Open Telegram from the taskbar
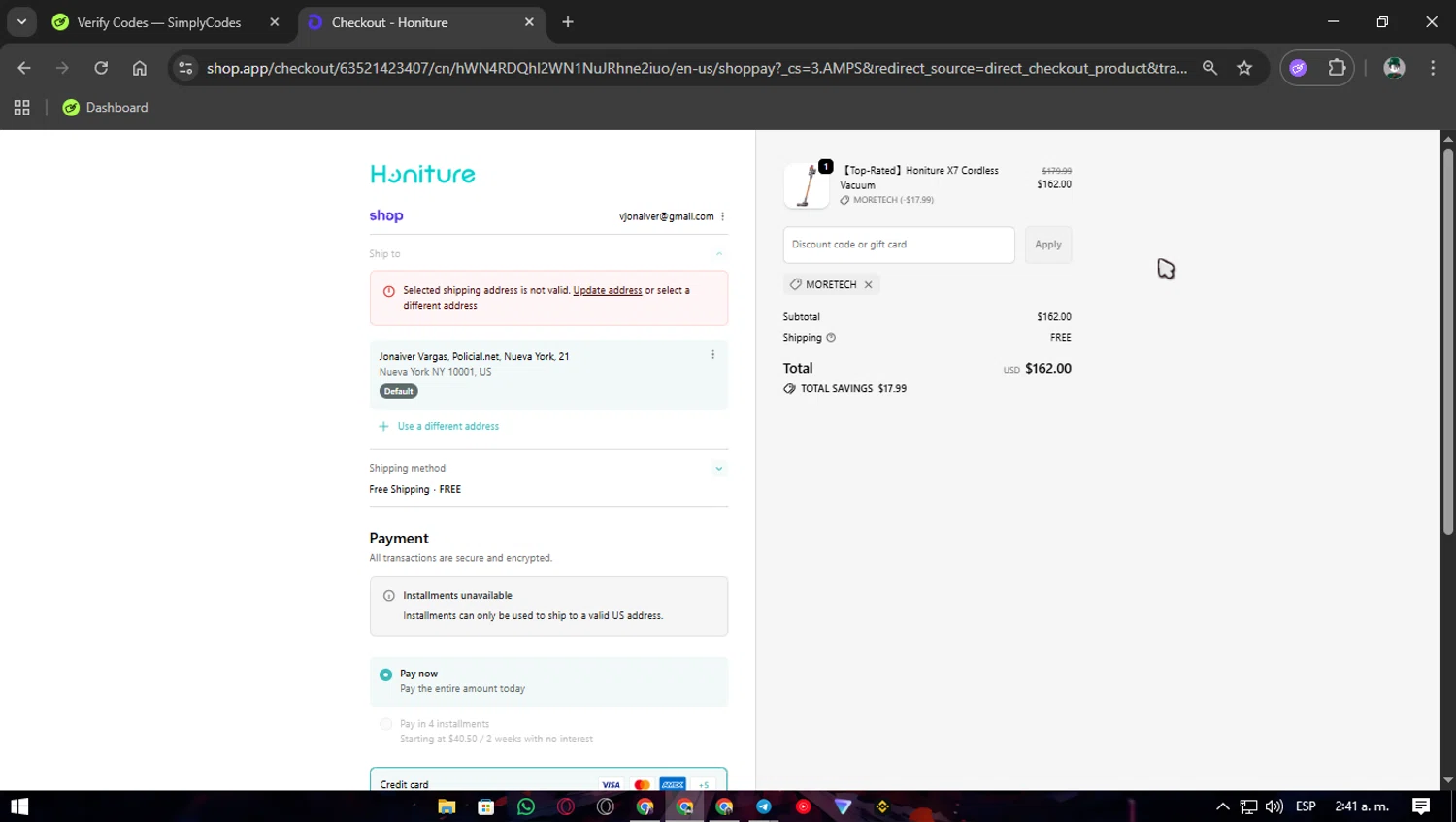The width and height of the screenshot is (1456, 822). point(764,806)
